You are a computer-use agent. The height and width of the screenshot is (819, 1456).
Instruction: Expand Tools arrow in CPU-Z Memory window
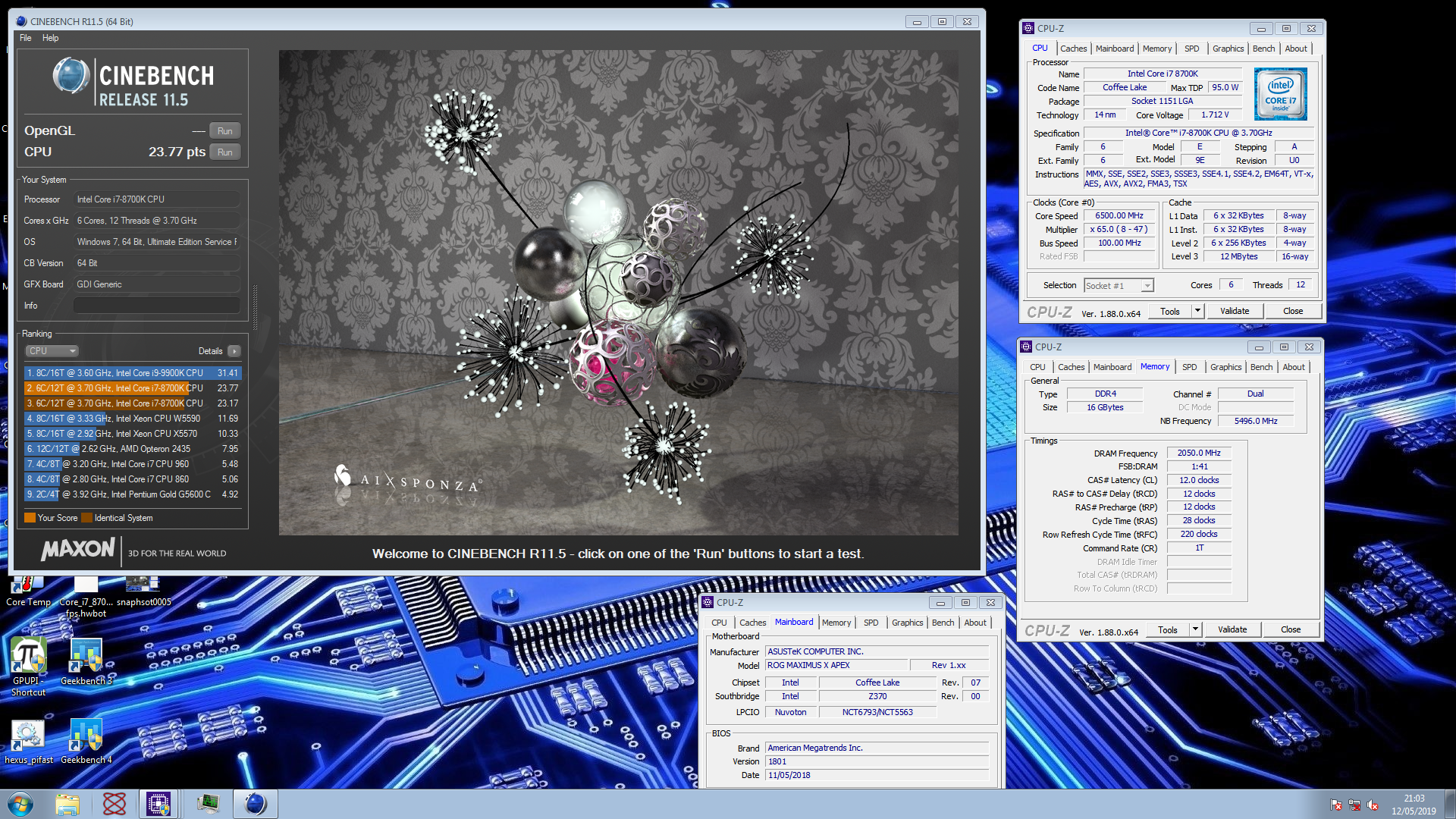[1195, 629]
